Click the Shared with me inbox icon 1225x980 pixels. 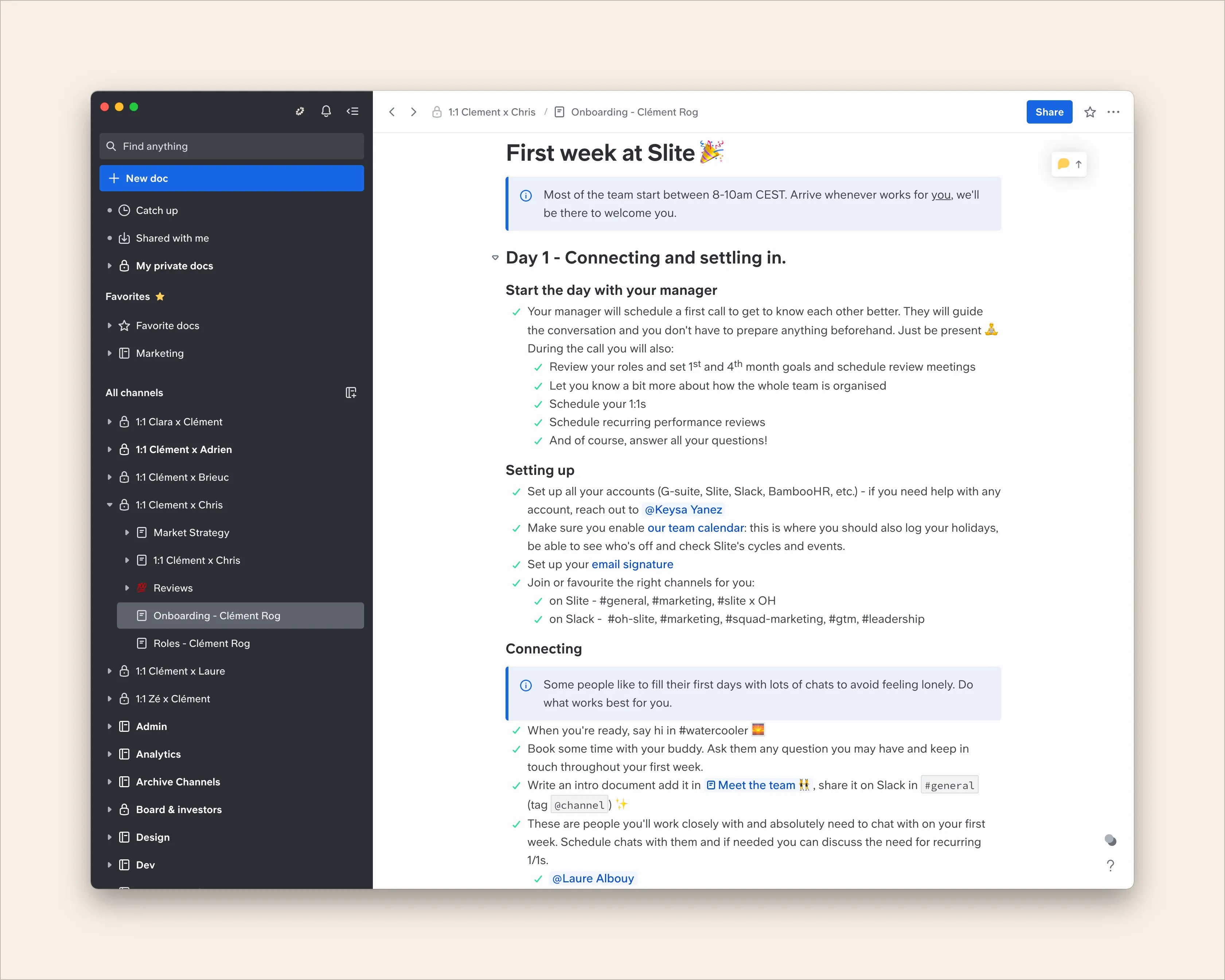click(x=124, y=238)
